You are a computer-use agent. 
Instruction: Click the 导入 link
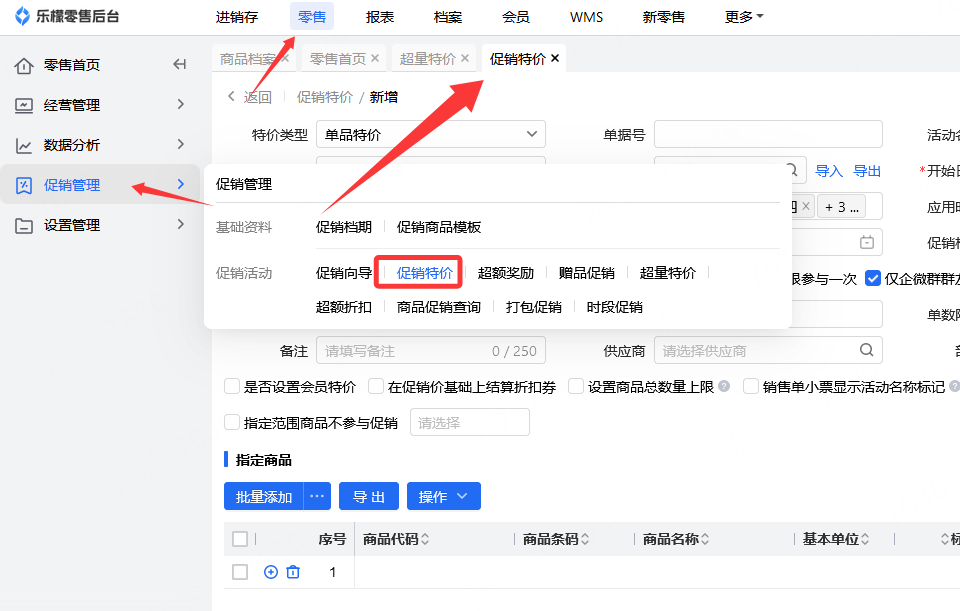pos(829,171)
